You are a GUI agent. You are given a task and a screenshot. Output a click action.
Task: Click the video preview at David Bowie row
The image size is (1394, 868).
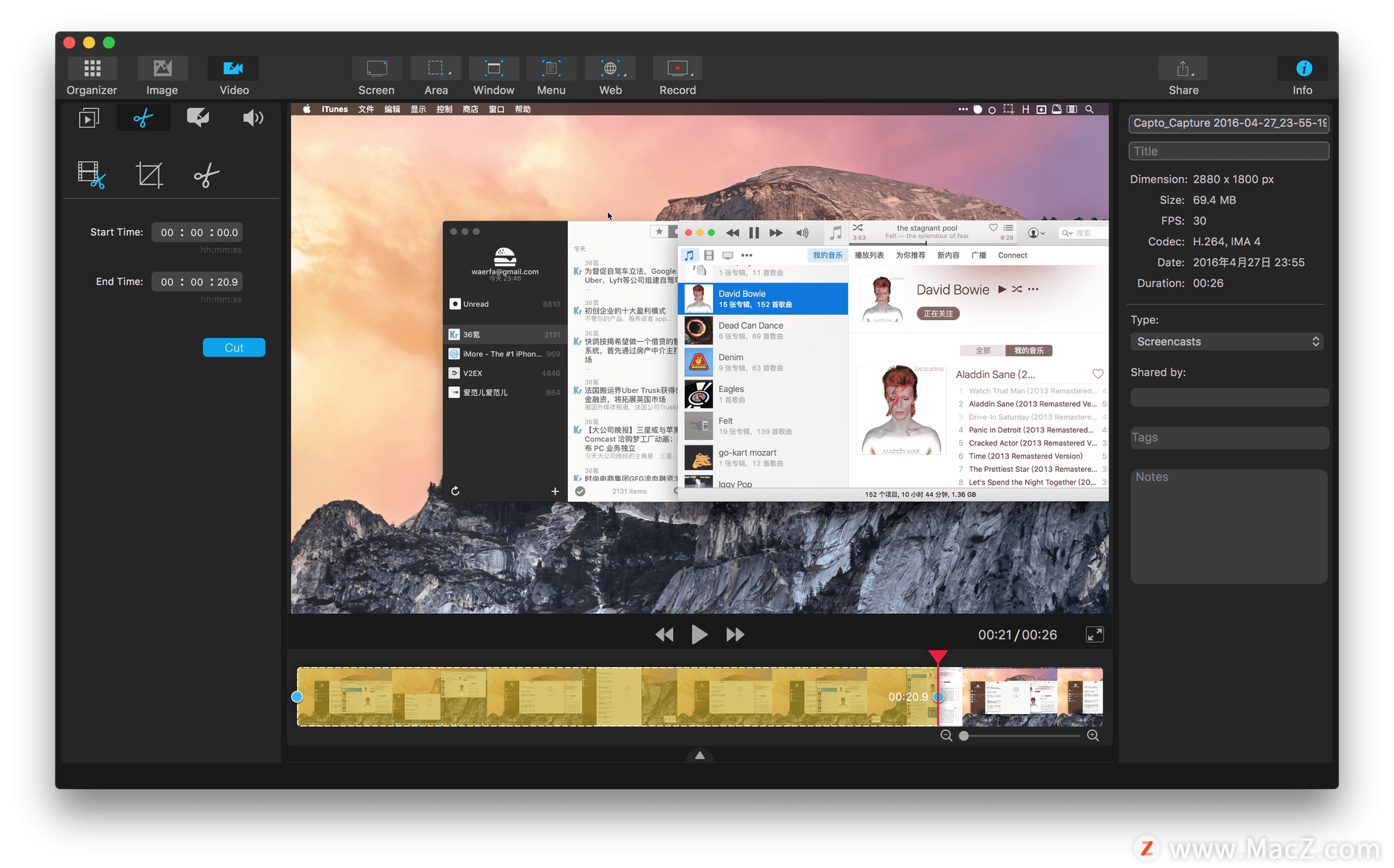coord(762,298)
